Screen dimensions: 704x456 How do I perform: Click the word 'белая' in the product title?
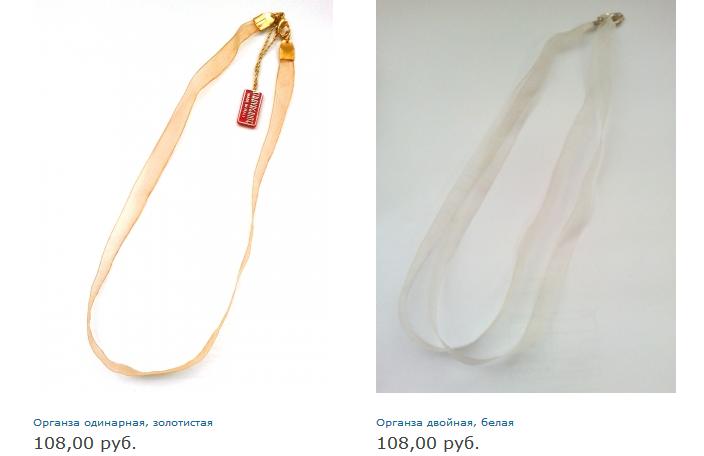[497, 423]
